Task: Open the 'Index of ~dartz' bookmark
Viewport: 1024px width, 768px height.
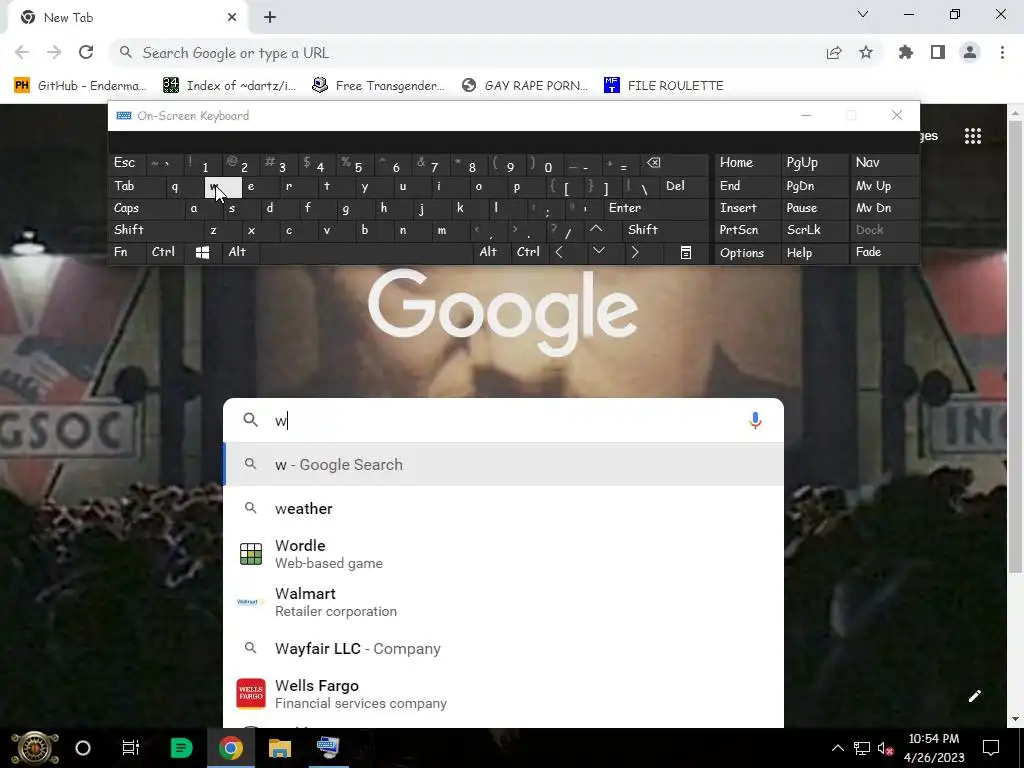Action: [x=230, y=86]
